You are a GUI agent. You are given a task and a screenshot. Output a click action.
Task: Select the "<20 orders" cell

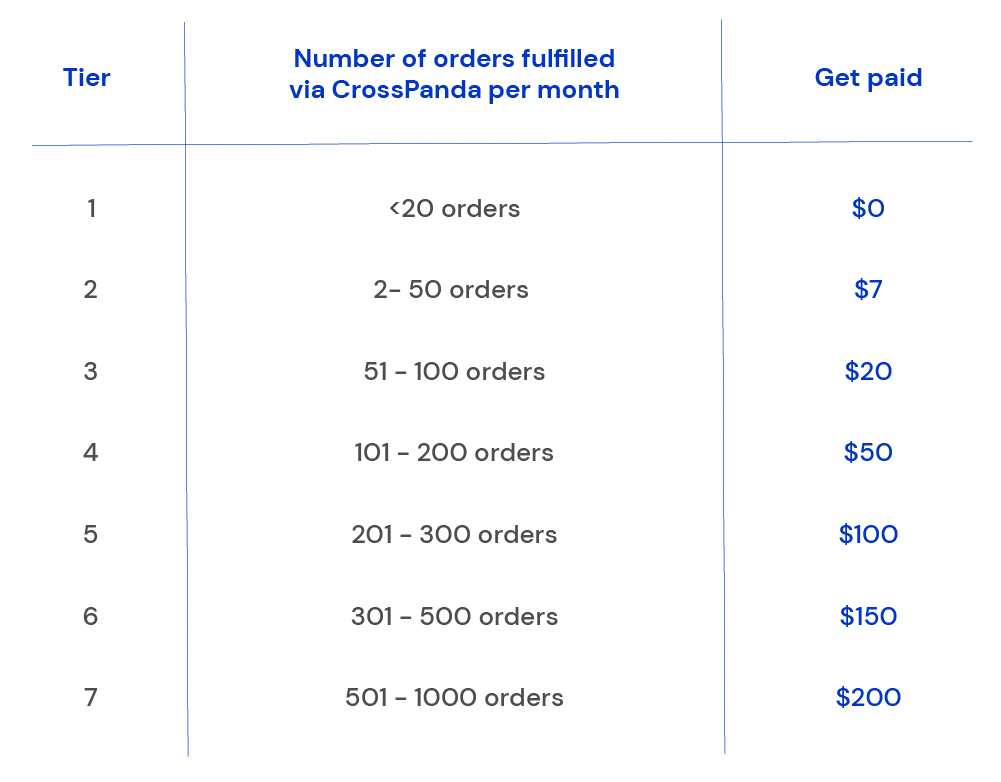(455, 209)
